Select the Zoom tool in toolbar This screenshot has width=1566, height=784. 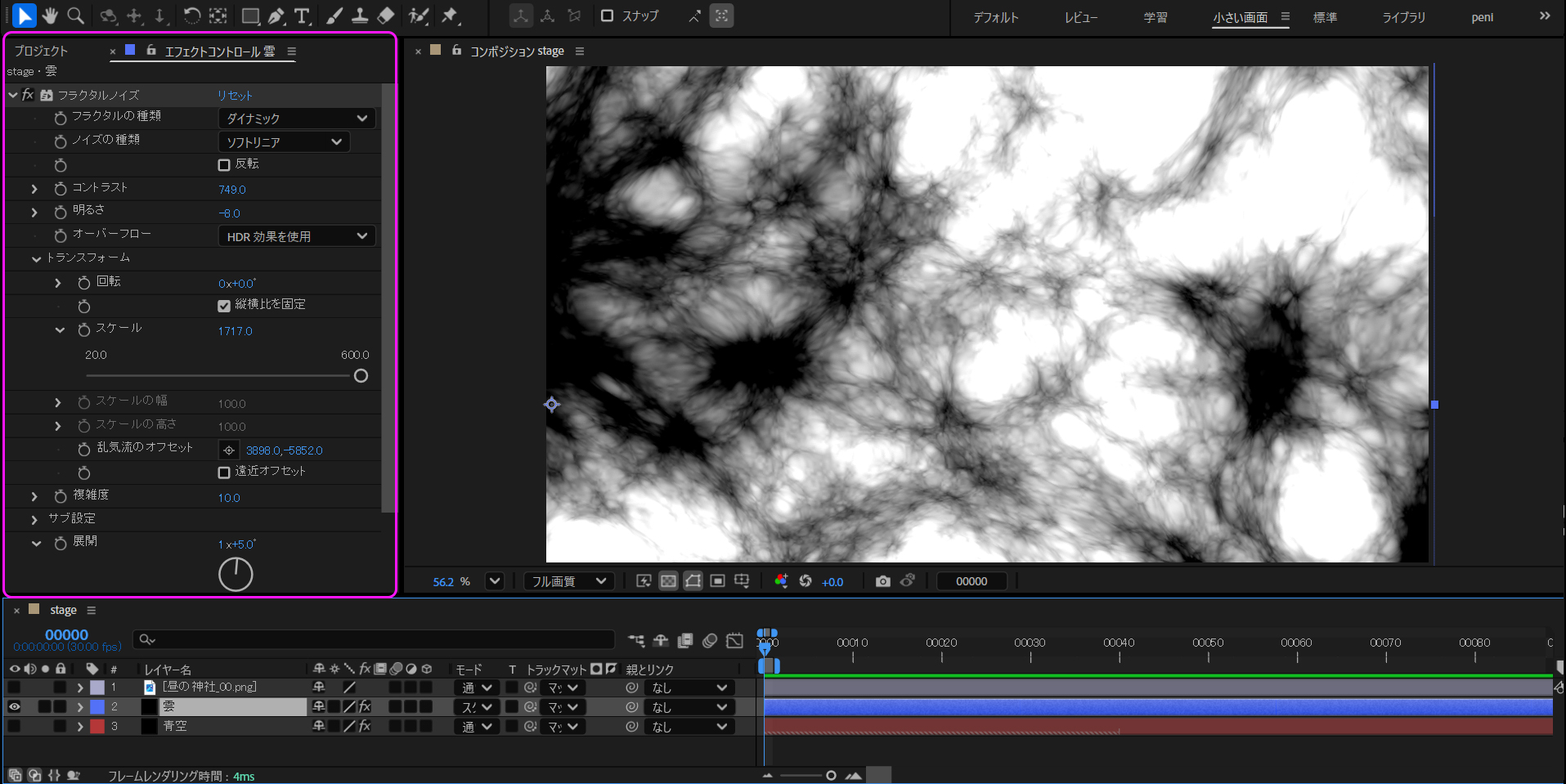pyautogui.click(x=76, y=16)
